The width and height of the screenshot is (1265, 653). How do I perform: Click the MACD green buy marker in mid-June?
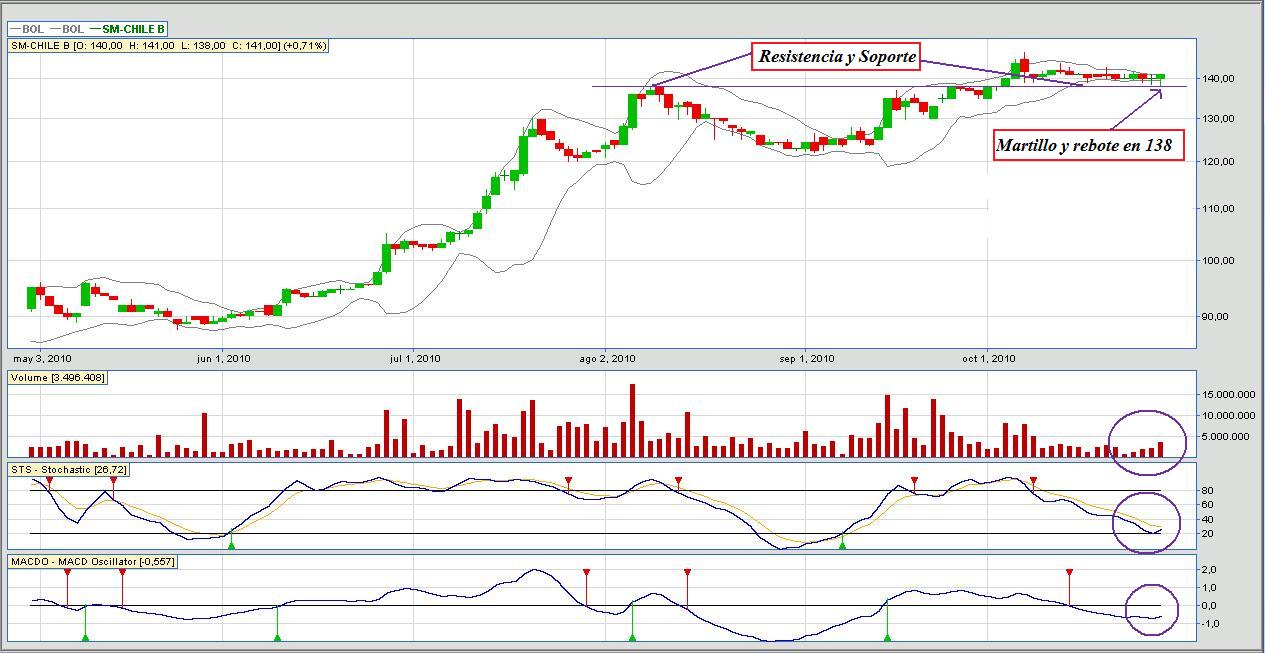click(x=277, y=636)
